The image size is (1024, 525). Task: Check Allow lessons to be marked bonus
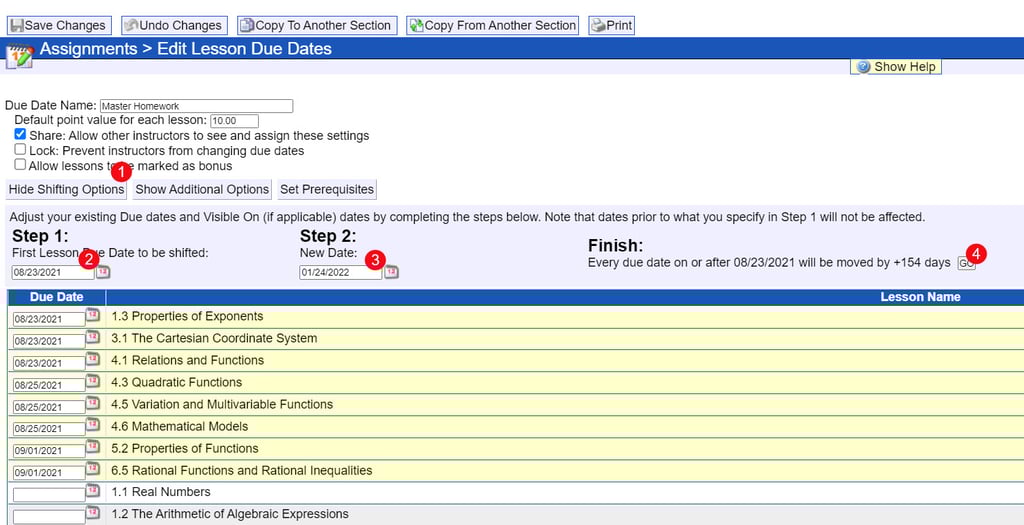[x=20, y=165]
